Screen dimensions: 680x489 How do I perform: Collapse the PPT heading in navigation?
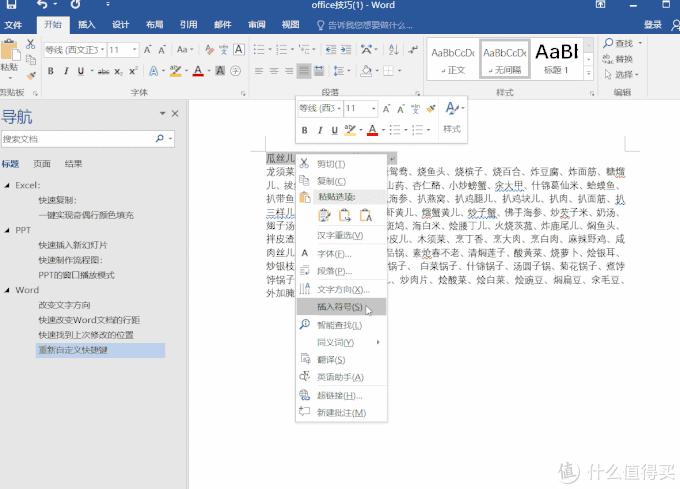click(x=7, y=230)
